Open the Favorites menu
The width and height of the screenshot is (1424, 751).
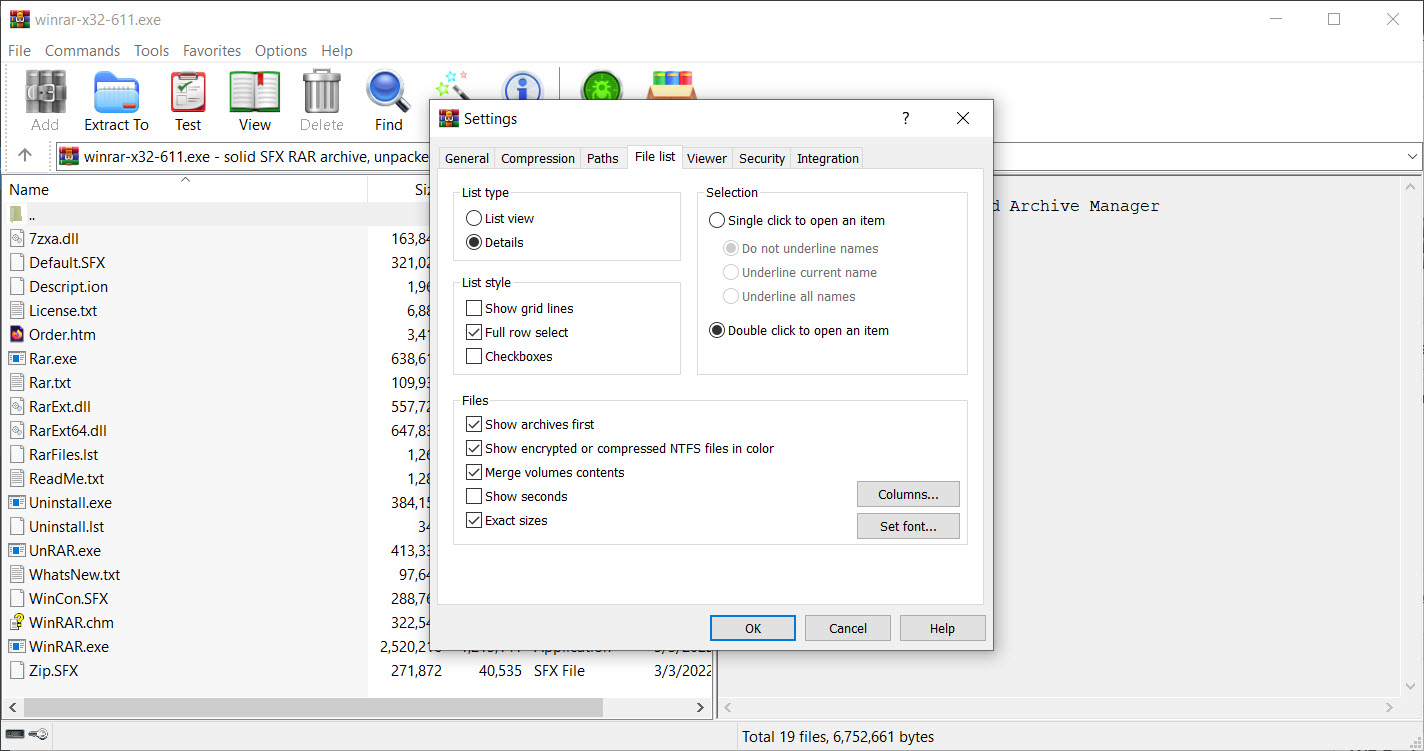212,50
